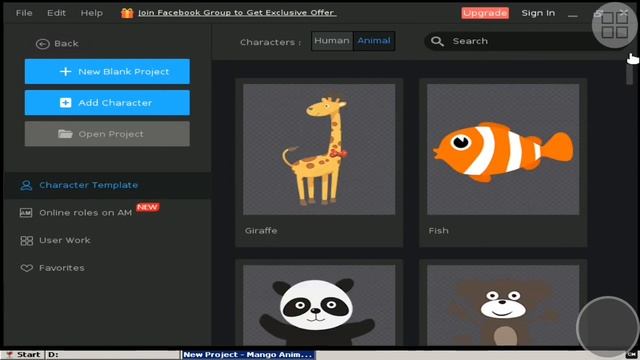This screenshot has width=640, height=360.
Task: Click the Character Template person icon
Action: click(26, 185)
